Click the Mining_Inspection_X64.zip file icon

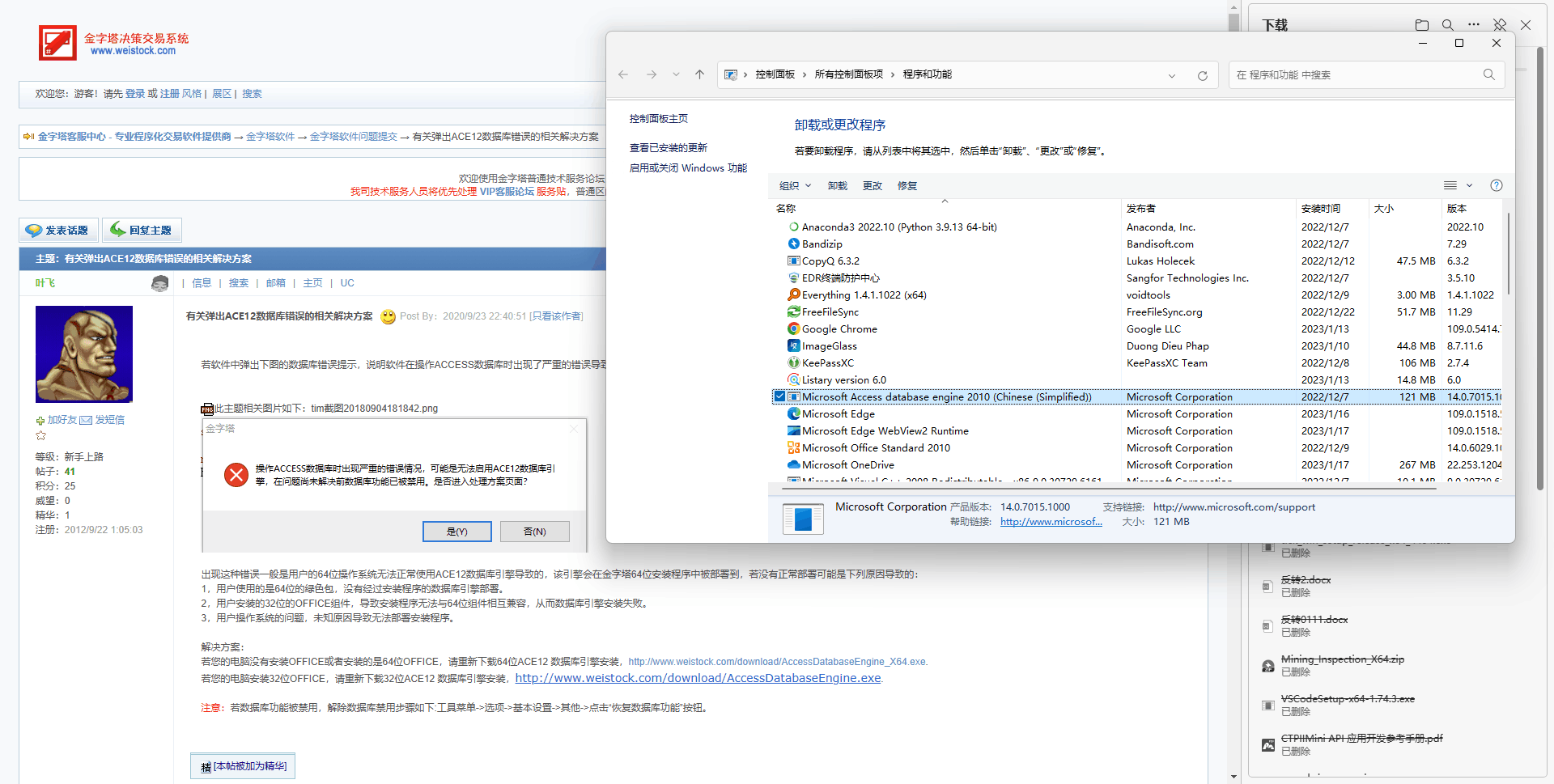pyautogui.click(x=1268, y=666)
